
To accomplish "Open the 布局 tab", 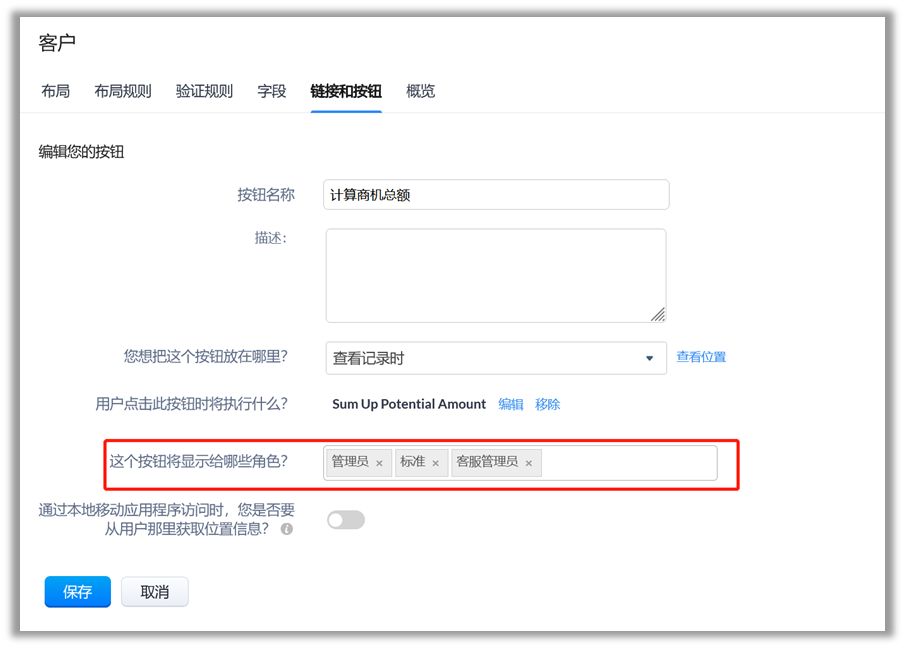I will [x=56, y=91].
